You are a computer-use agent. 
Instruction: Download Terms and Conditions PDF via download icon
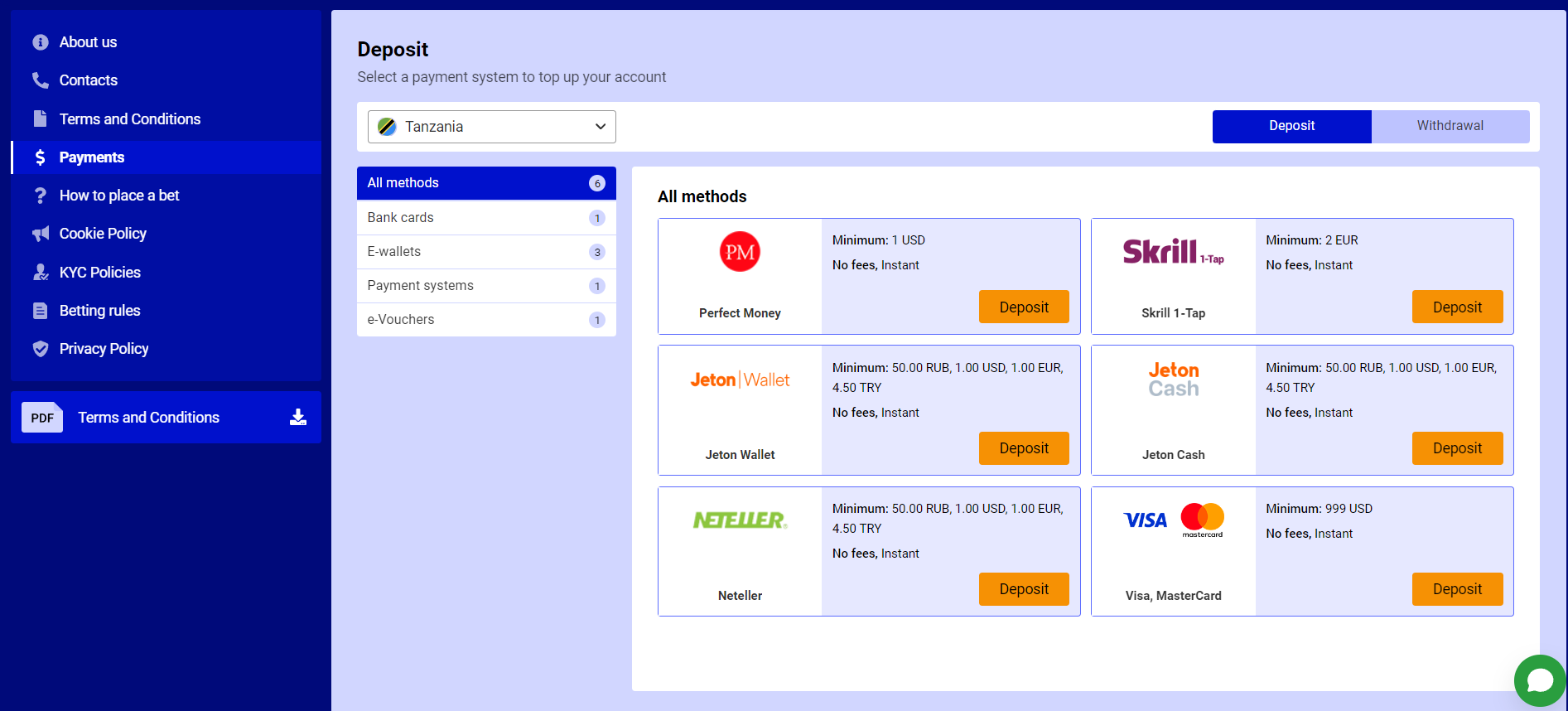coord(298,418)
